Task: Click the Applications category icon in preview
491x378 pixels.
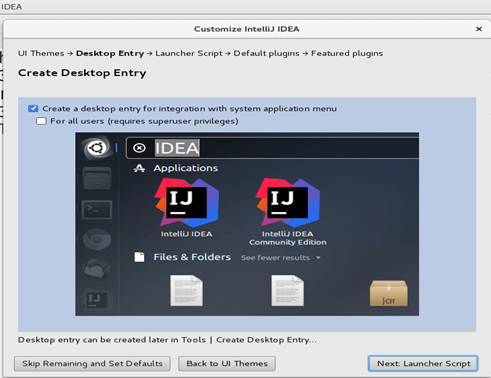Action: [x=139, y=168]
